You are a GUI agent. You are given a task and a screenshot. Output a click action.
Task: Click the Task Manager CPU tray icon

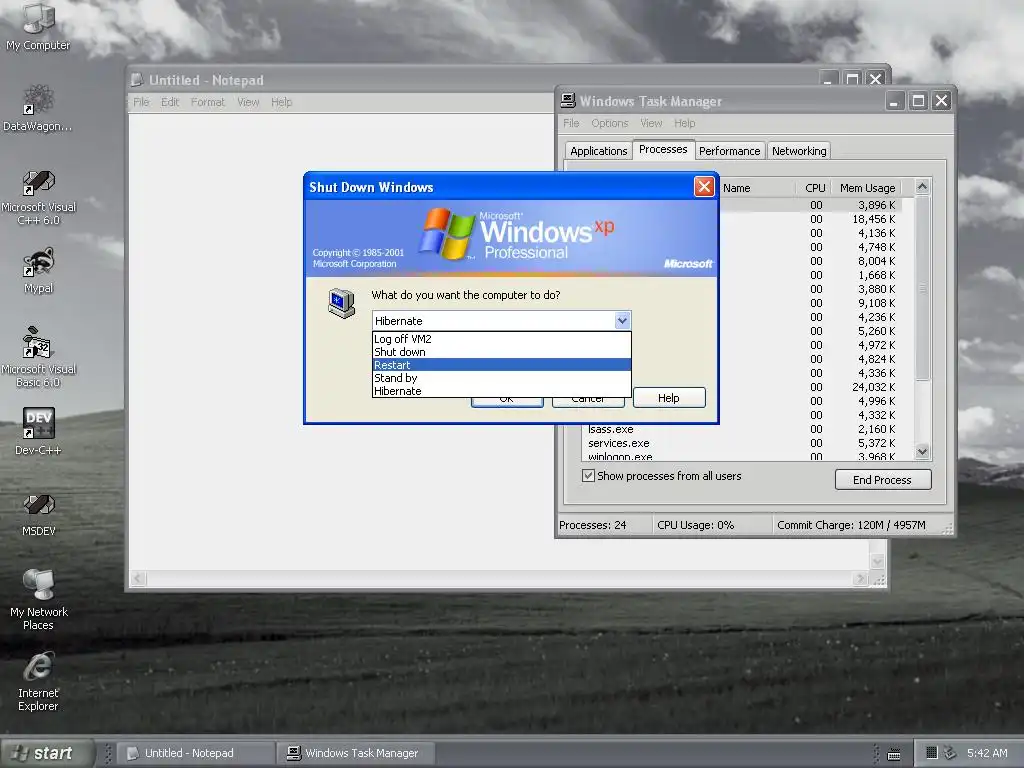[x=932, y=753]
